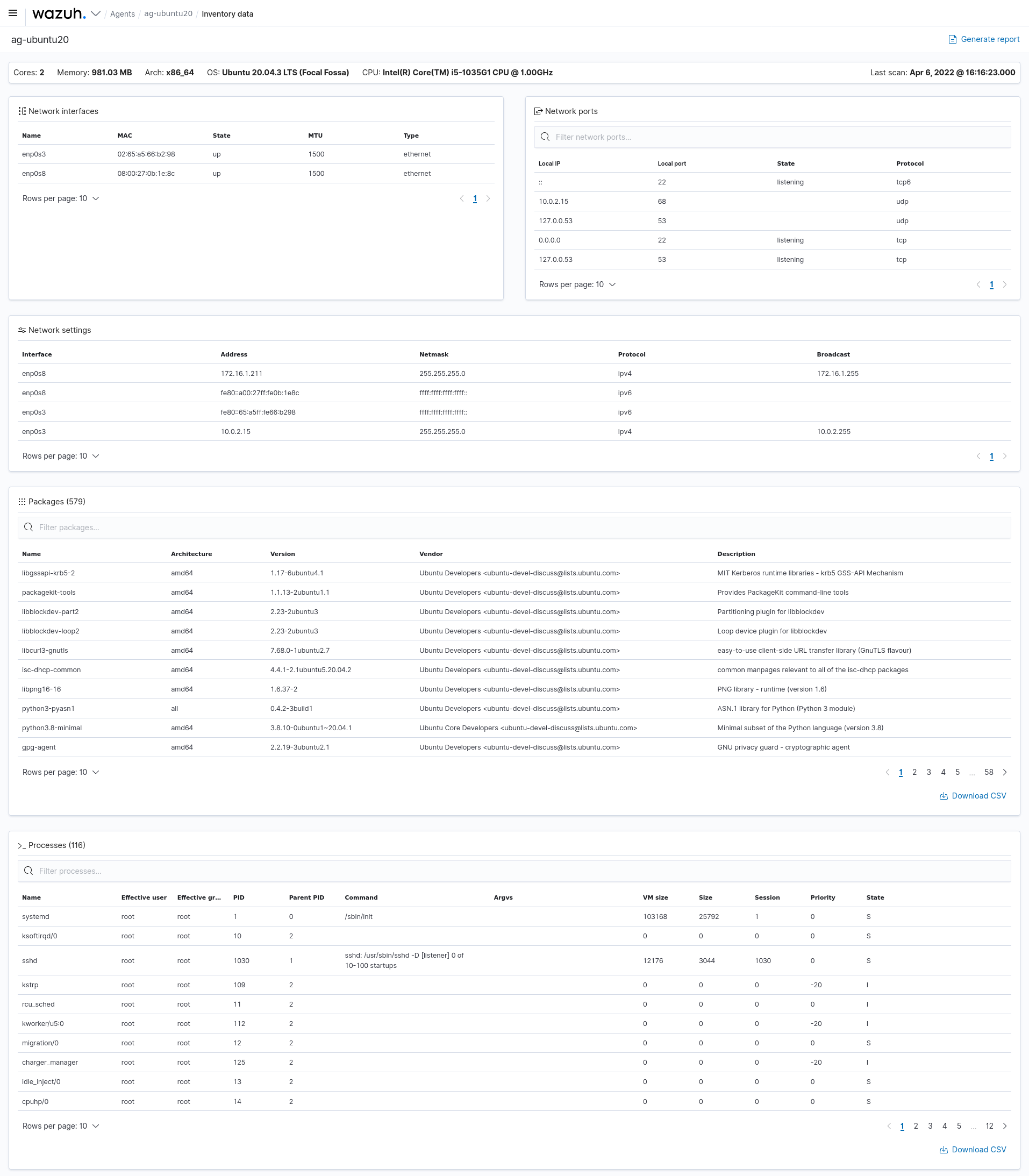Jump to page 12 of Processes

(x=989, y=1126)
